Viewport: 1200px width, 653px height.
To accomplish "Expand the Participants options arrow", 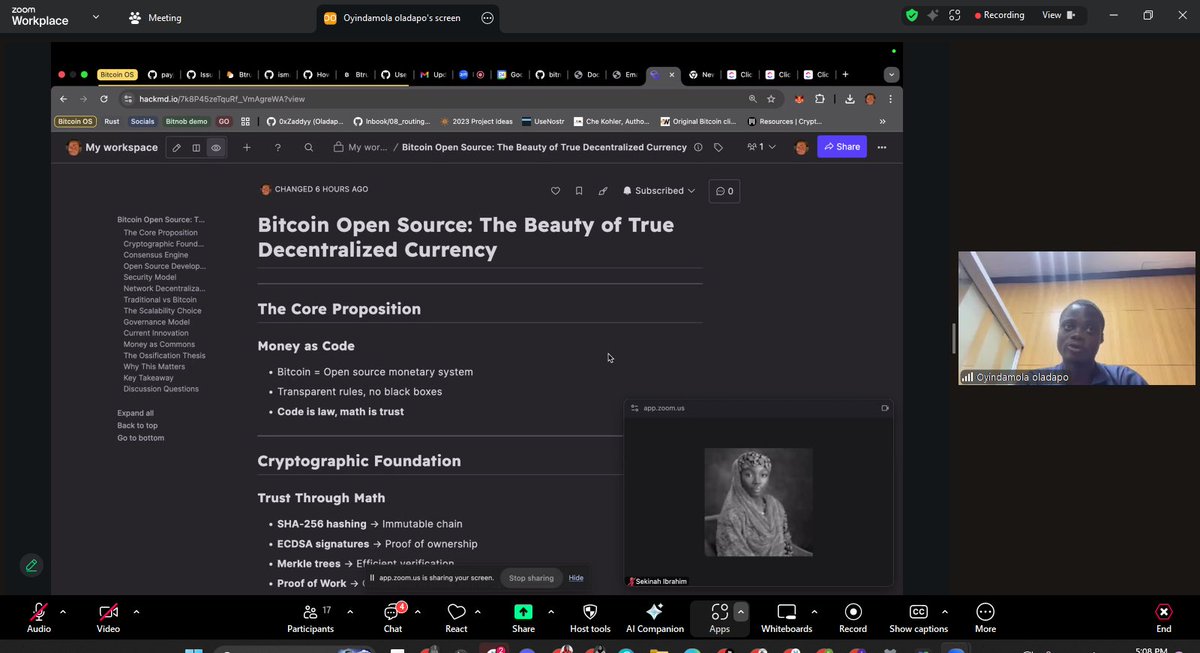I will pyautogui.click(x=352, y=611).
